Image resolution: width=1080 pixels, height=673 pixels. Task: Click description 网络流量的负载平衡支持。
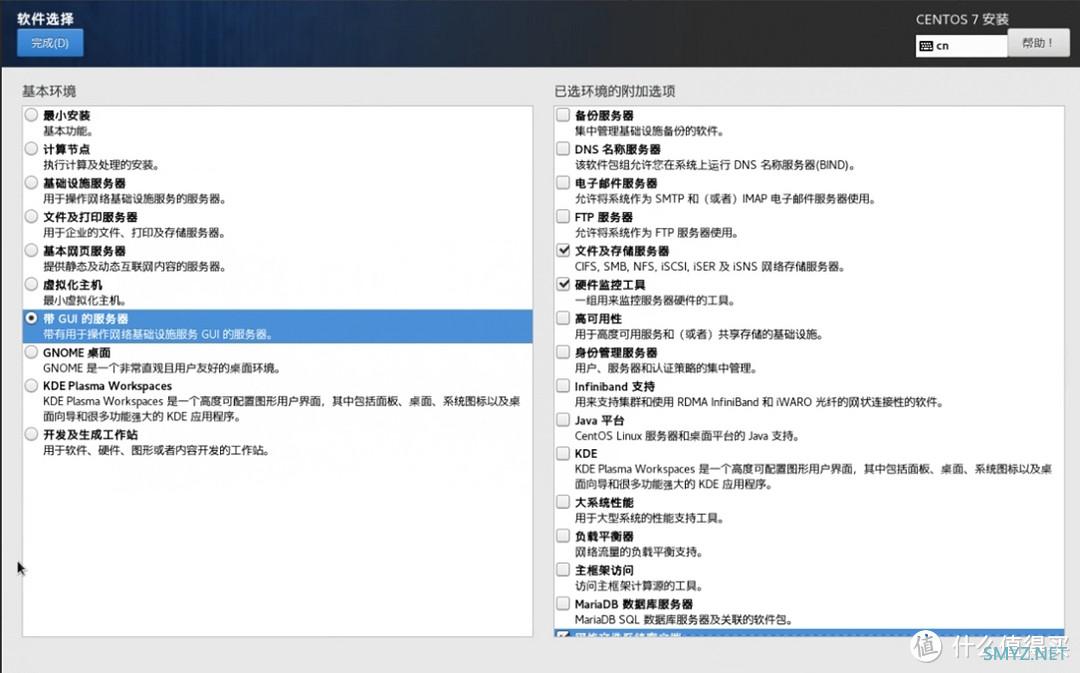tap(639, 552)
